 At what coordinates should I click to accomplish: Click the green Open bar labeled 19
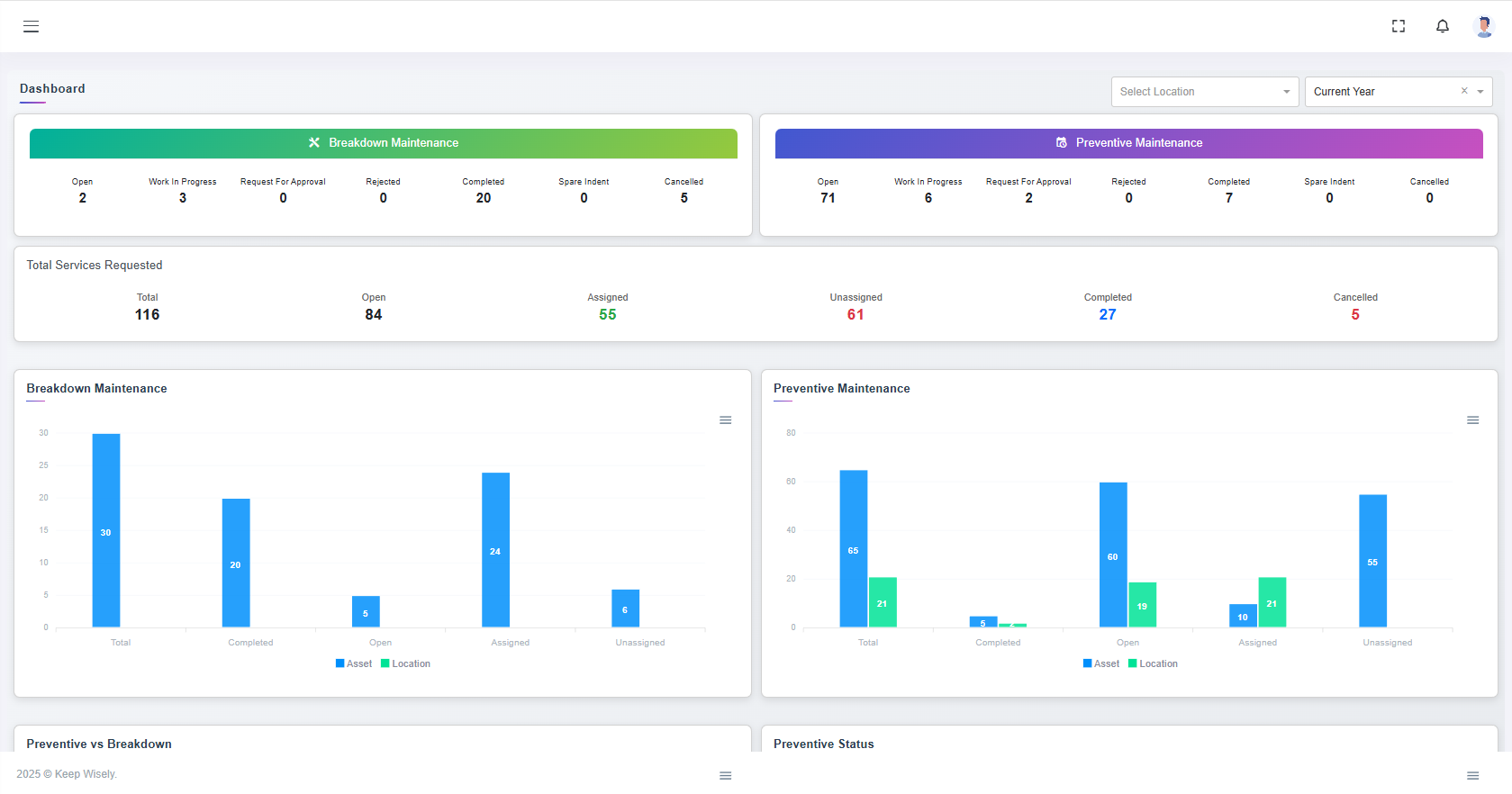tap(1142, 605)
